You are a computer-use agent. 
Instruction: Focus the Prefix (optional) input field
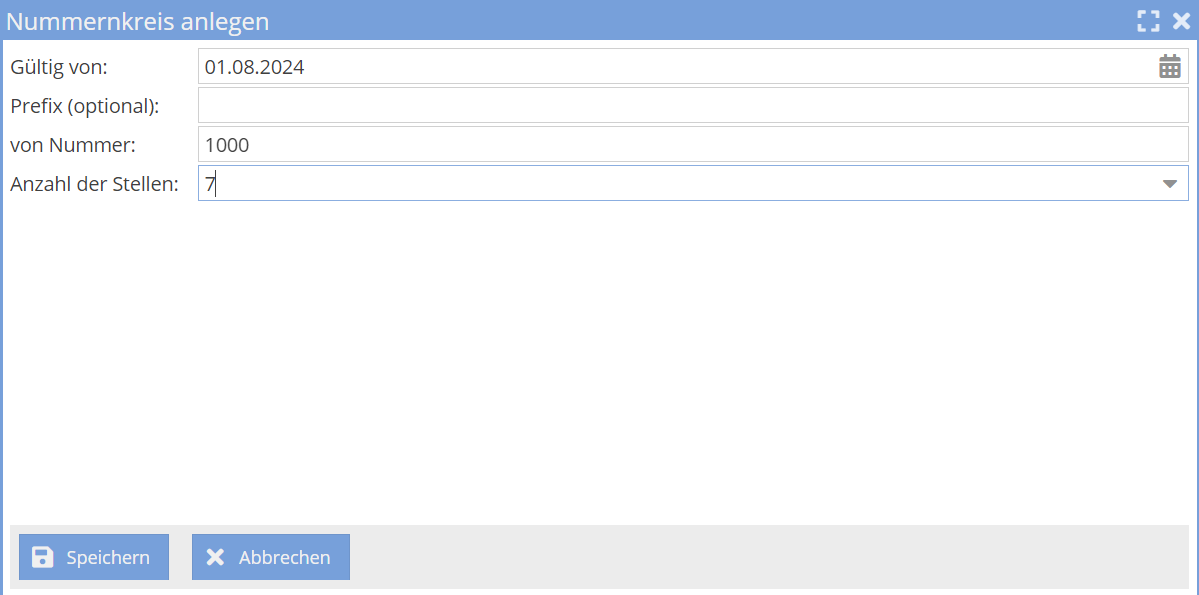pos(692,105)
